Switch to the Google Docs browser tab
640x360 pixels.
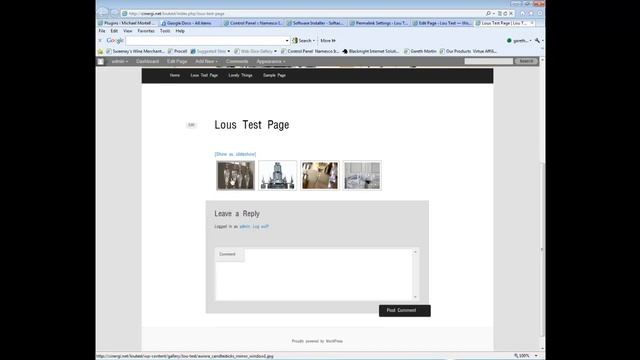pyautogui.click(x=190, y=23)
